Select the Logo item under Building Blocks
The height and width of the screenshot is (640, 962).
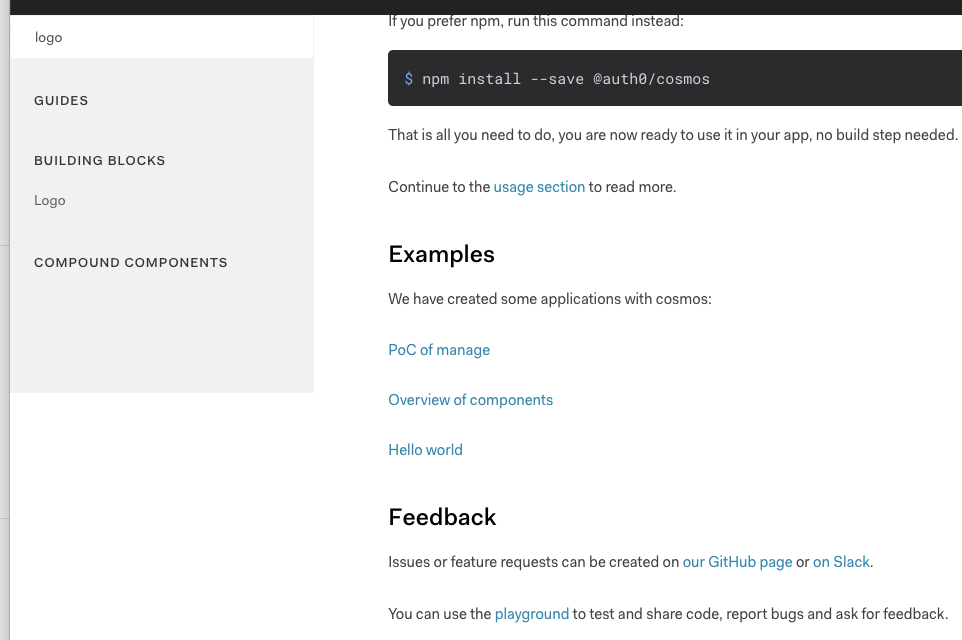click(50, 201)
